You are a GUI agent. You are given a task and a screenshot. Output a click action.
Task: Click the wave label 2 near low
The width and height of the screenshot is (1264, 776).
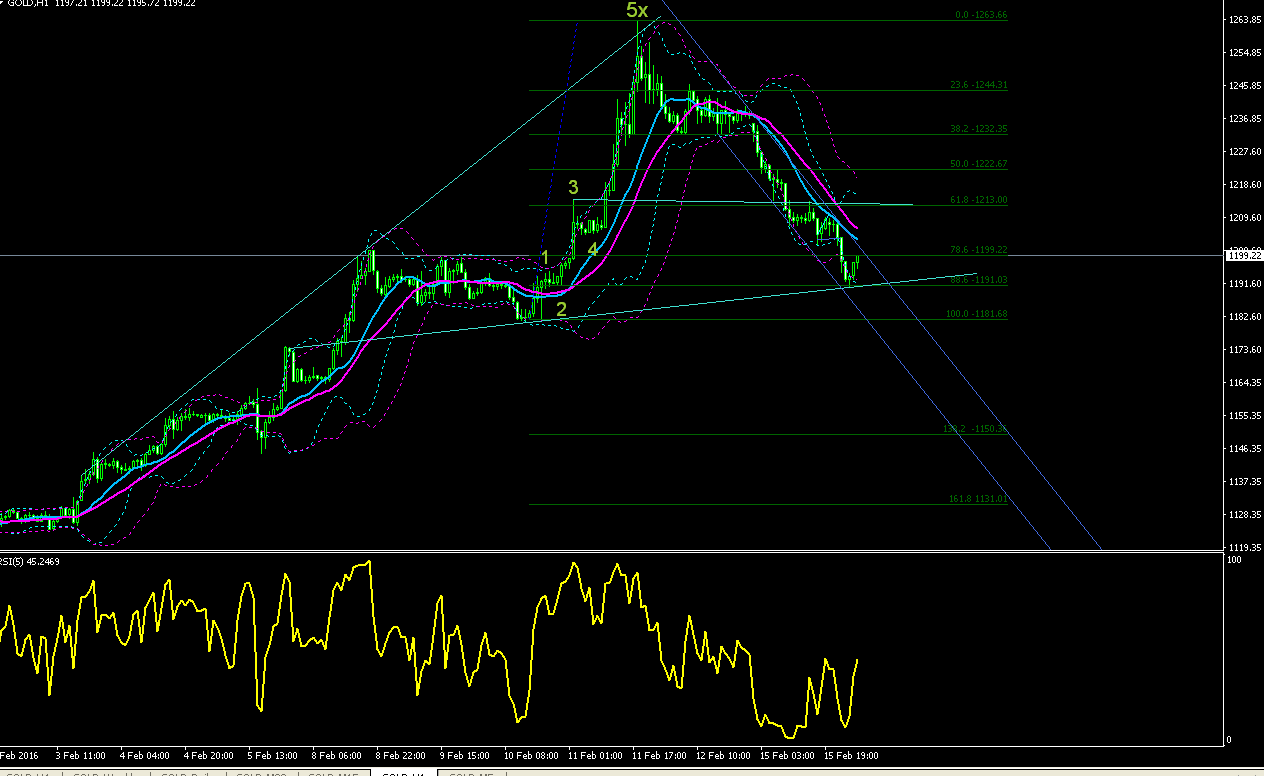point(561,309)
